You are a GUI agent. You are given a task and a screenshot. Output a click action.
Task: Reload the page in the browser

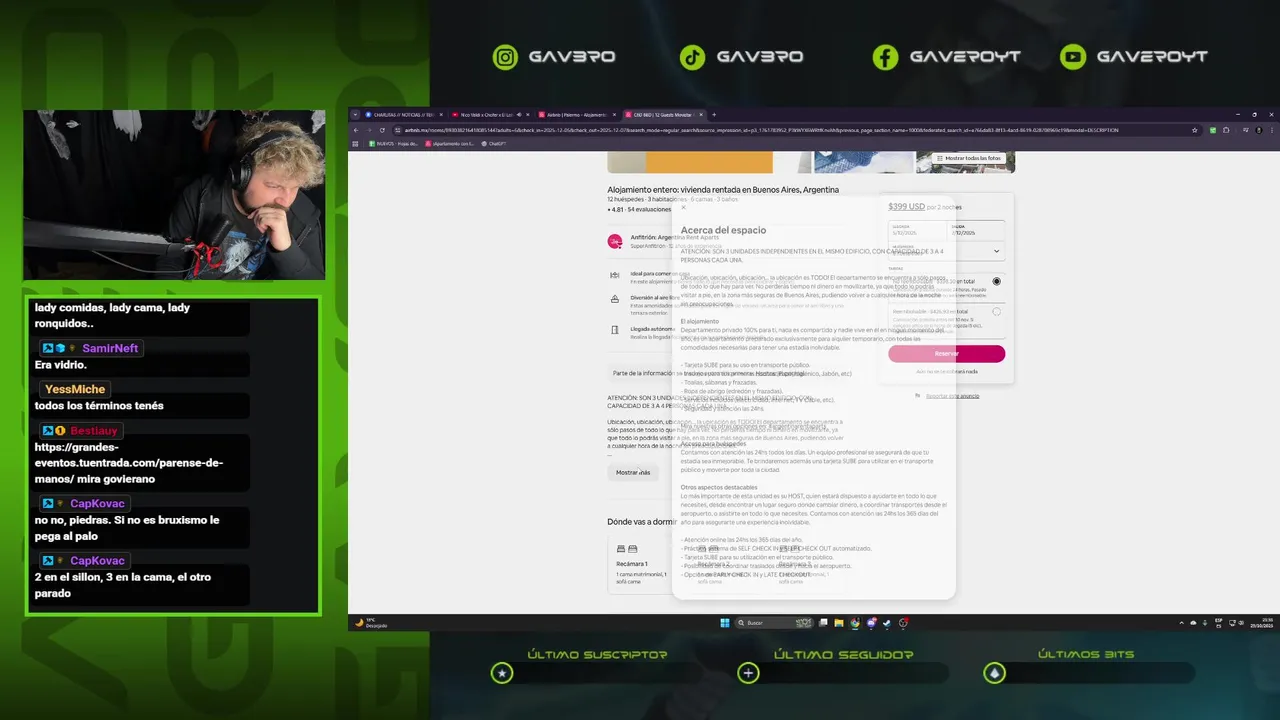click(x=382, y=130)
